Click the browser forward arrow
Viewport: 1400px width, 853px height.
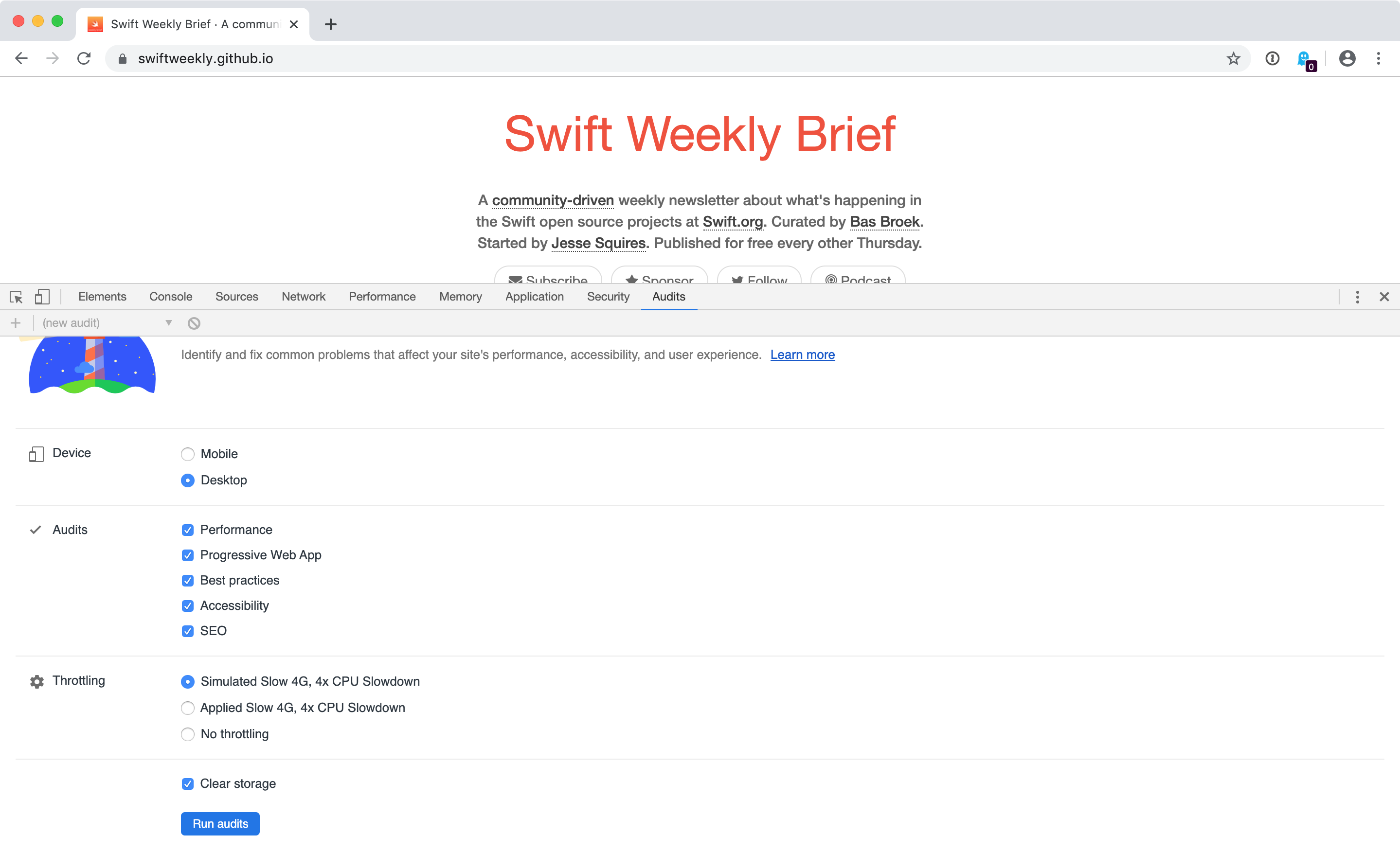pos(52,58)
